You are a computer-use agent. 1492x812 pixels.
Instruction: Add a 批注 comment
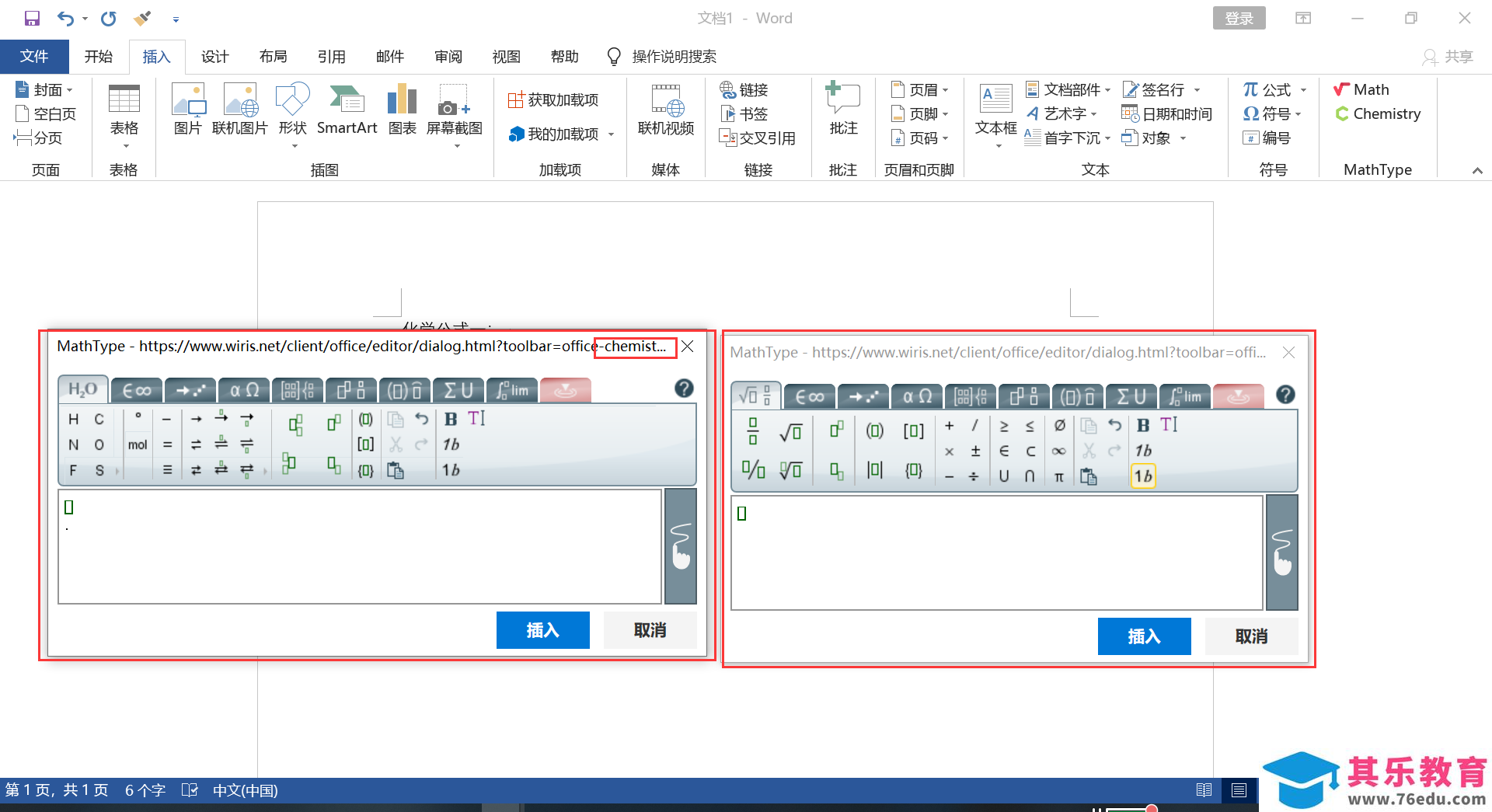click(843, 110)
